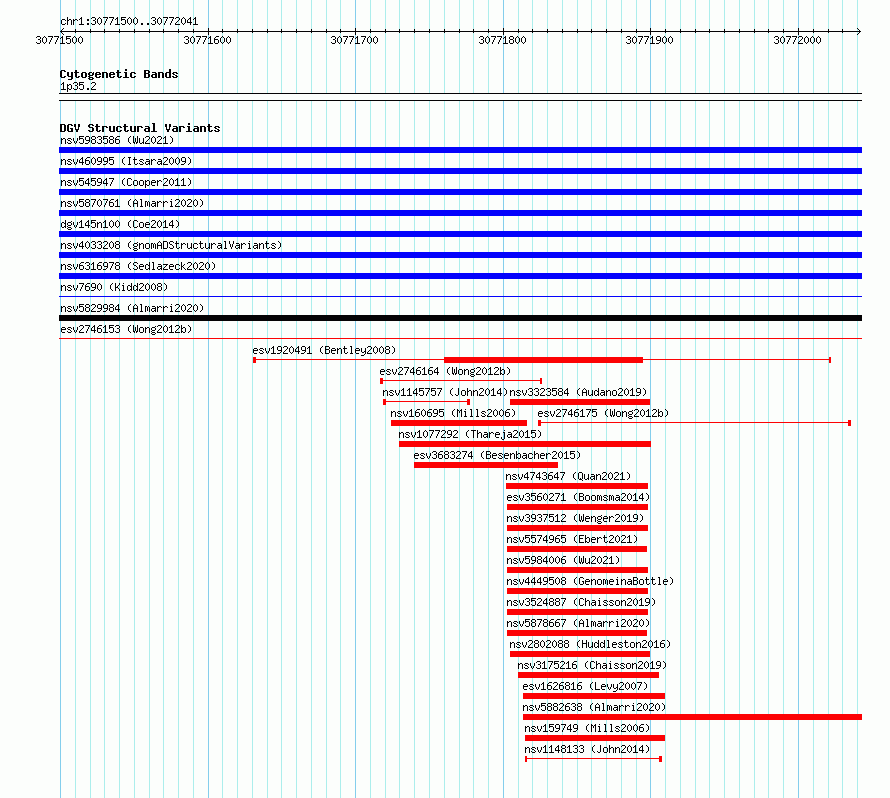The image size is (890, 798).
Task: Click the nsv5870761 (Almarri2020) label
Action: point(132,203)
